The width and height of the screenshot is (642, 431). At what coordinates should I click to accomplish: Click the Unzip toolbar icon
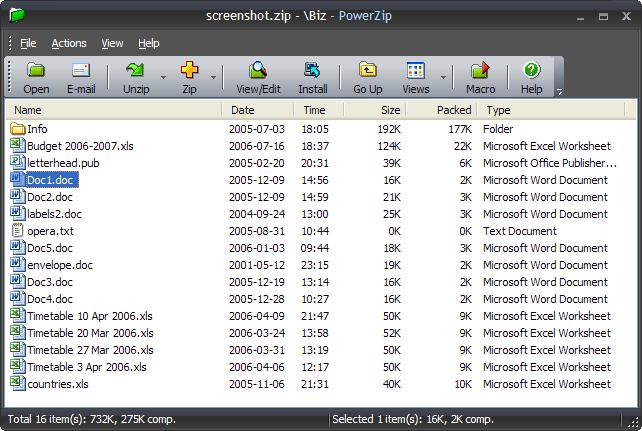[135, 70]
